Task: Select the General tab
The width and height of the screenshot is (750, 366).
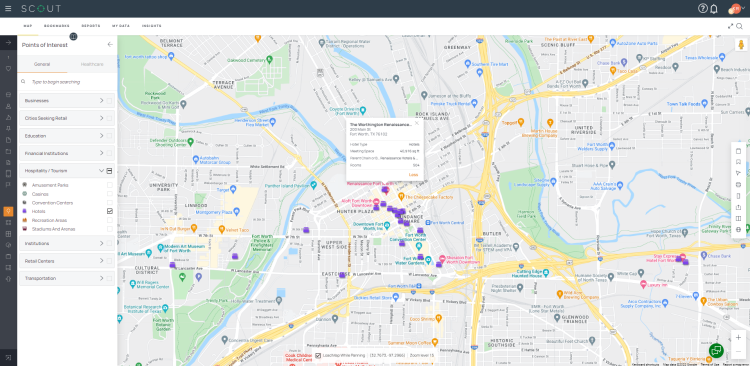Action: tap(42, 64)
